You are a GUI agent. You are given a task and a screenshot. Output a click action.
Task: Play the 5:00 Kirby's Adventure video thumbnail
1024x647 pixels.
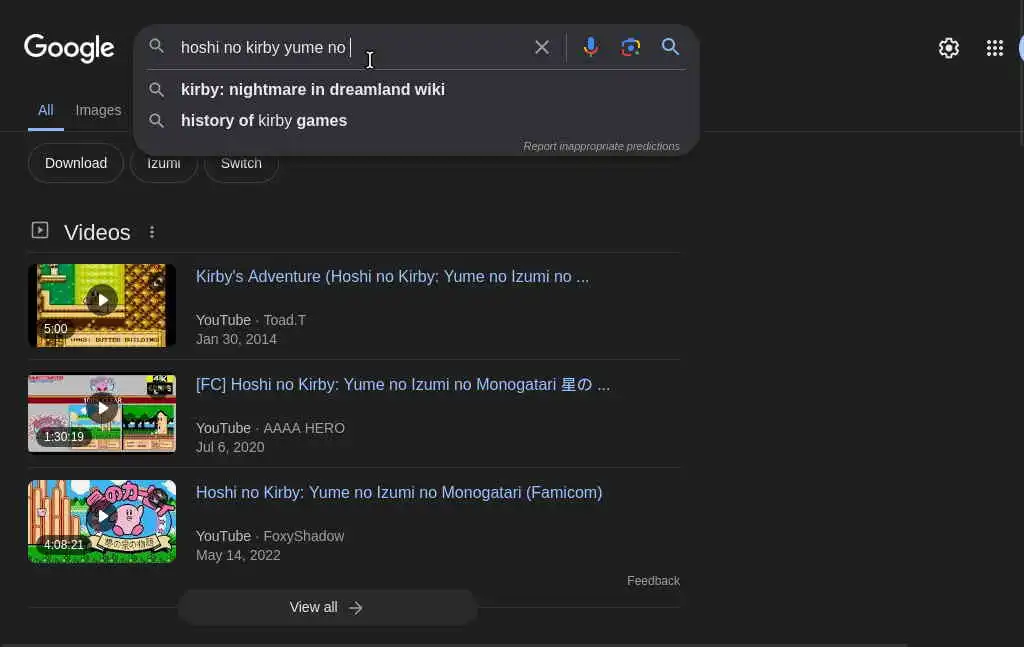click(x=102, y=305)
